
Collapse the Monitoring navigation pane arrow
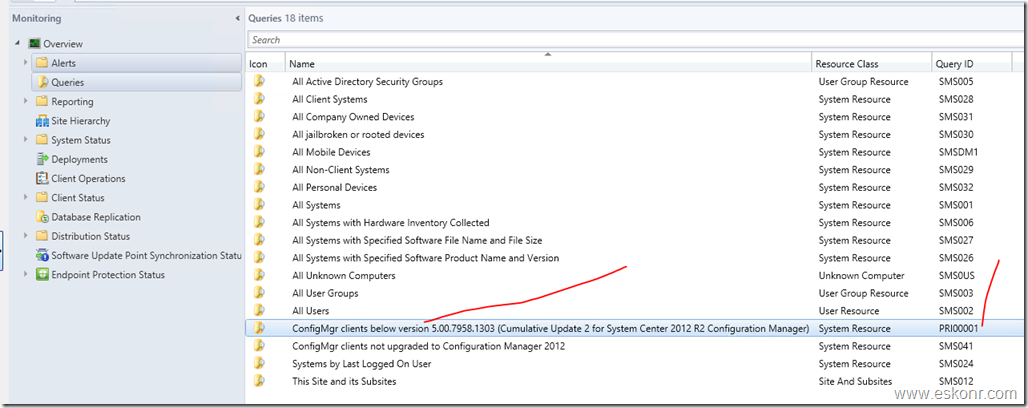point(237,19)
